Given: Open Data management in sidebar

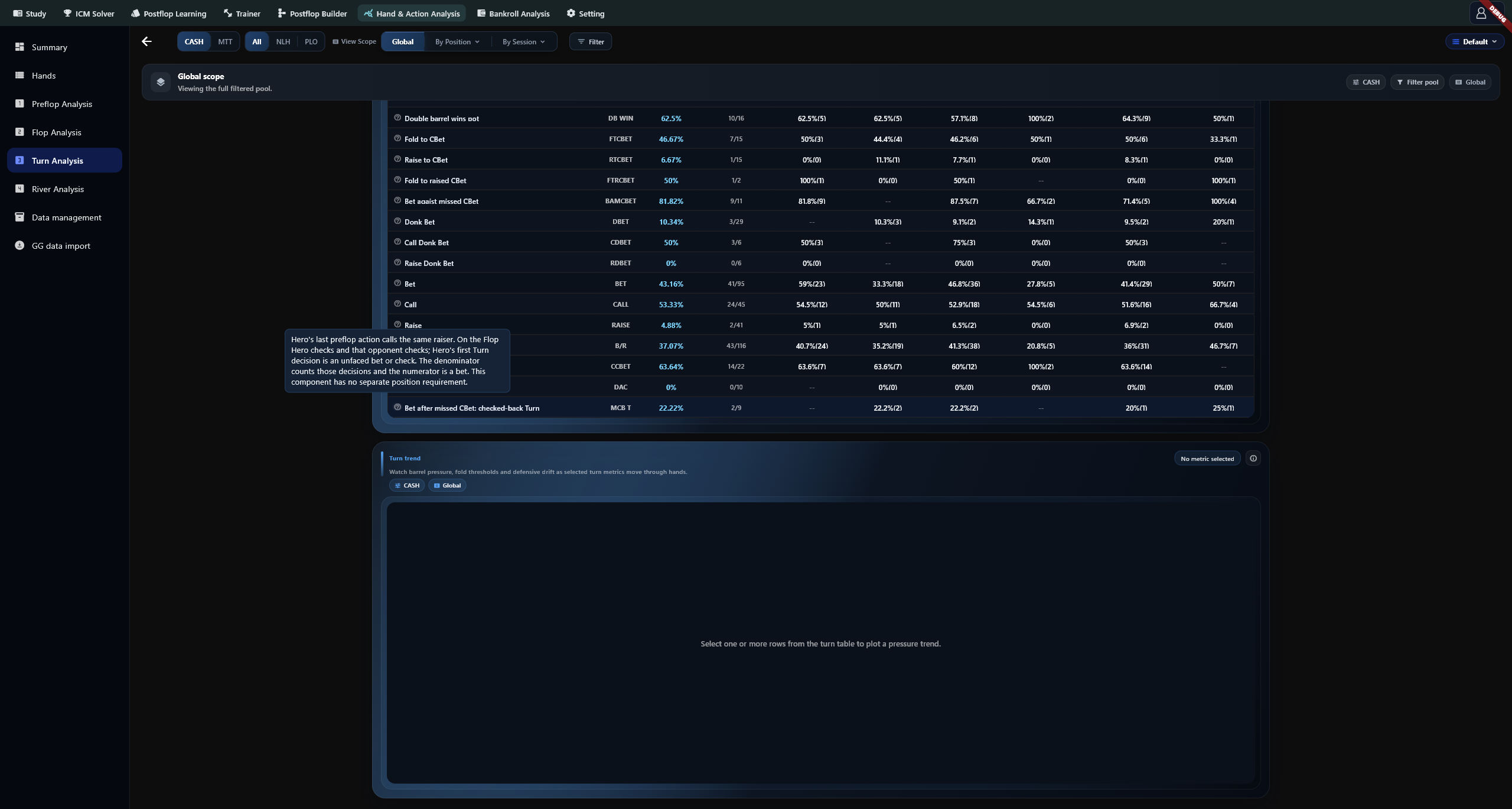Looking at the screenshot, I should click(65, 217).
